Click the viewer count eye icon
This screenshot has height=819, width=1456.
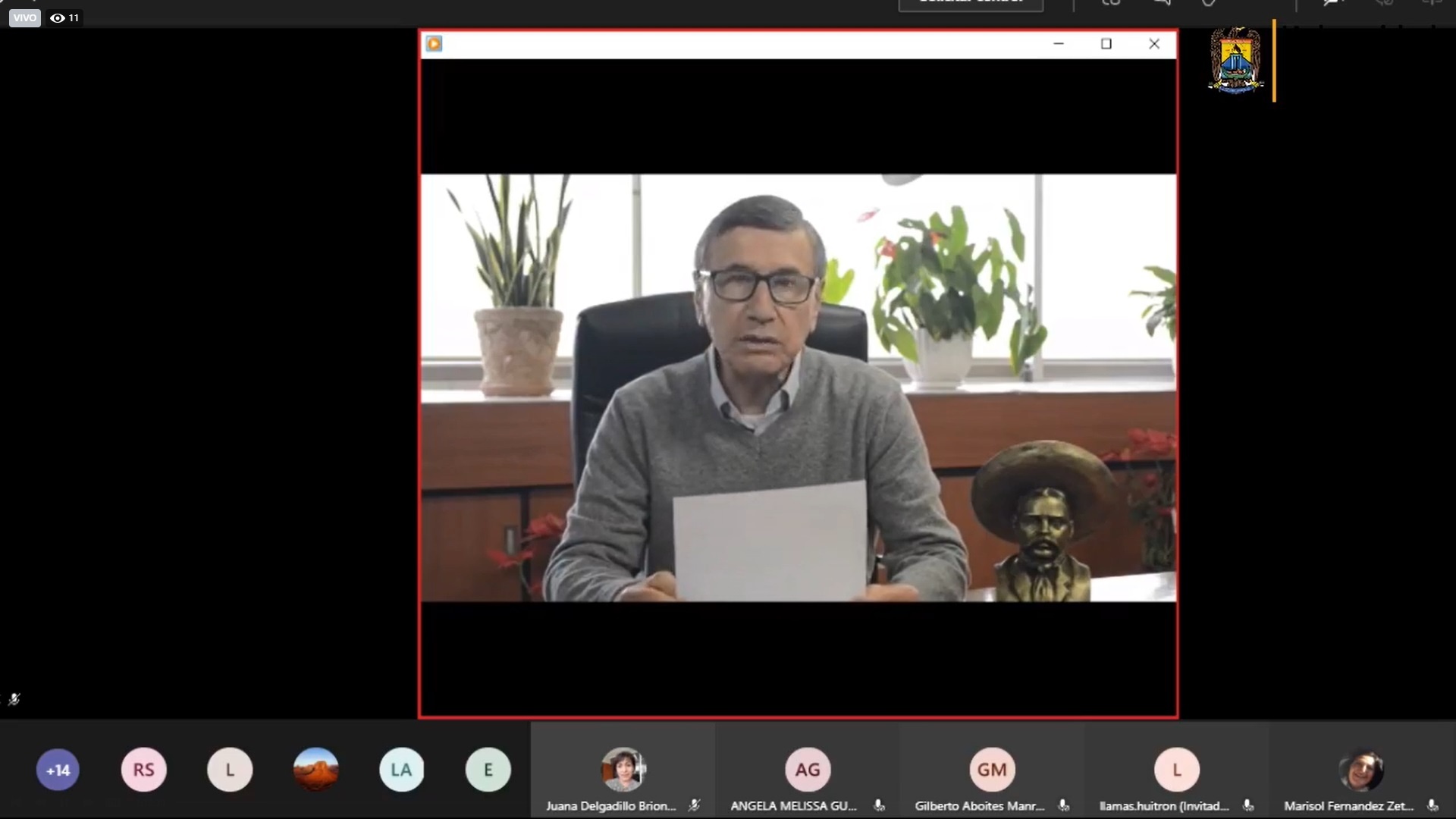pyautogui.click(x=58, y=18)
